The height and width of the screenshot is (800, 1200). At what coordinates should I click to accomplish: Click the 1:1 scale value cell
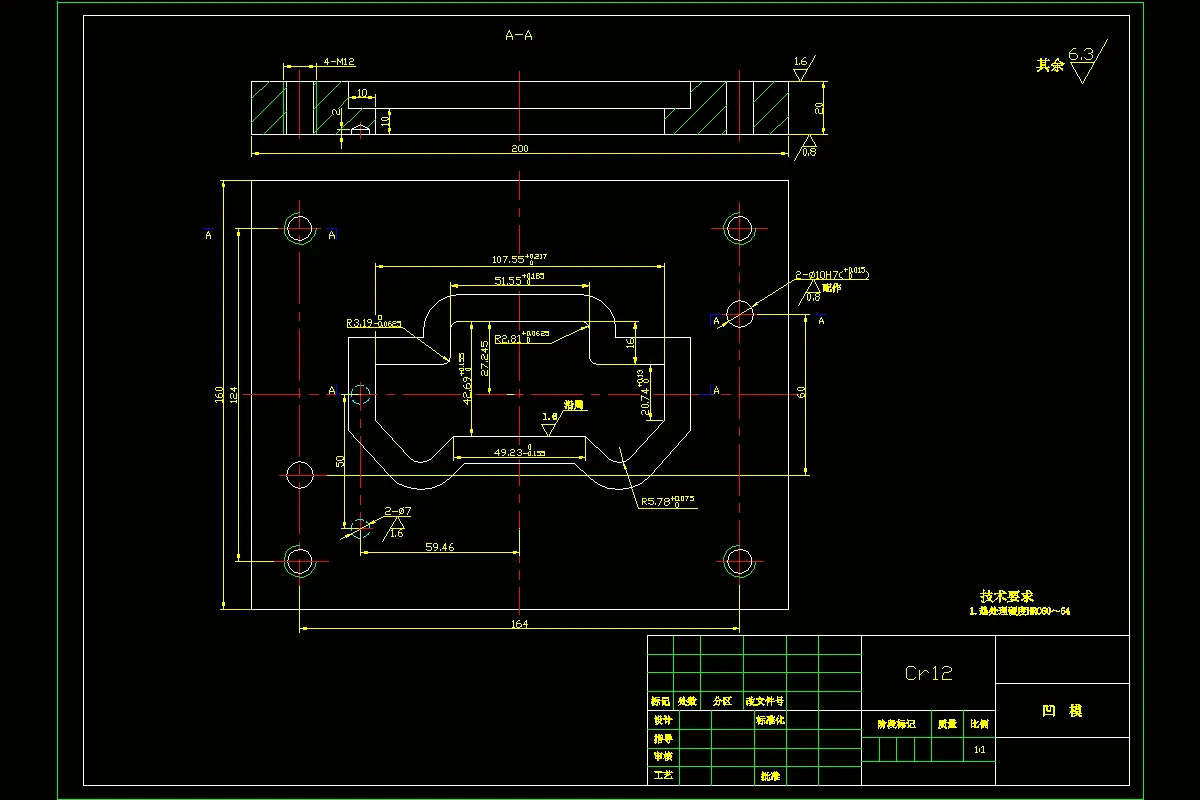979,749
